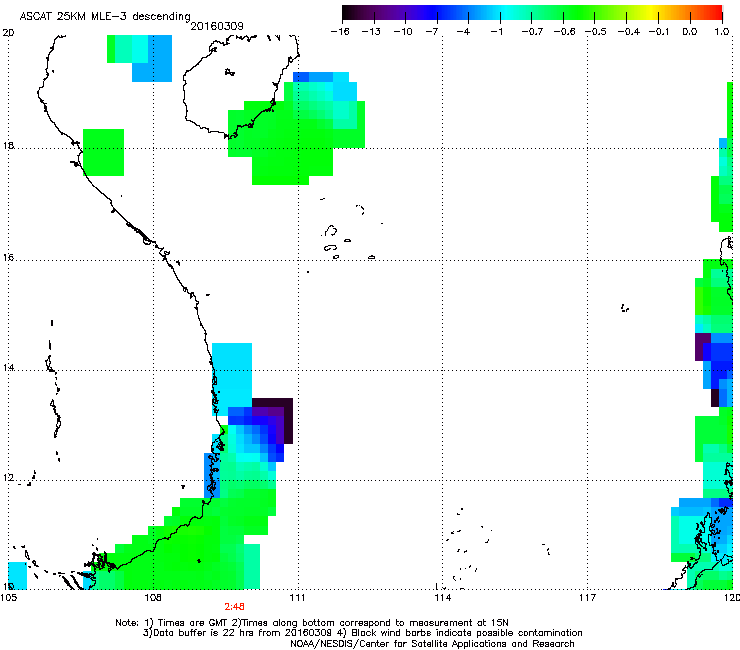Click latitude label 18 on left axis
The width and height of the screenshot is (740, 650).
coord(8,145)
